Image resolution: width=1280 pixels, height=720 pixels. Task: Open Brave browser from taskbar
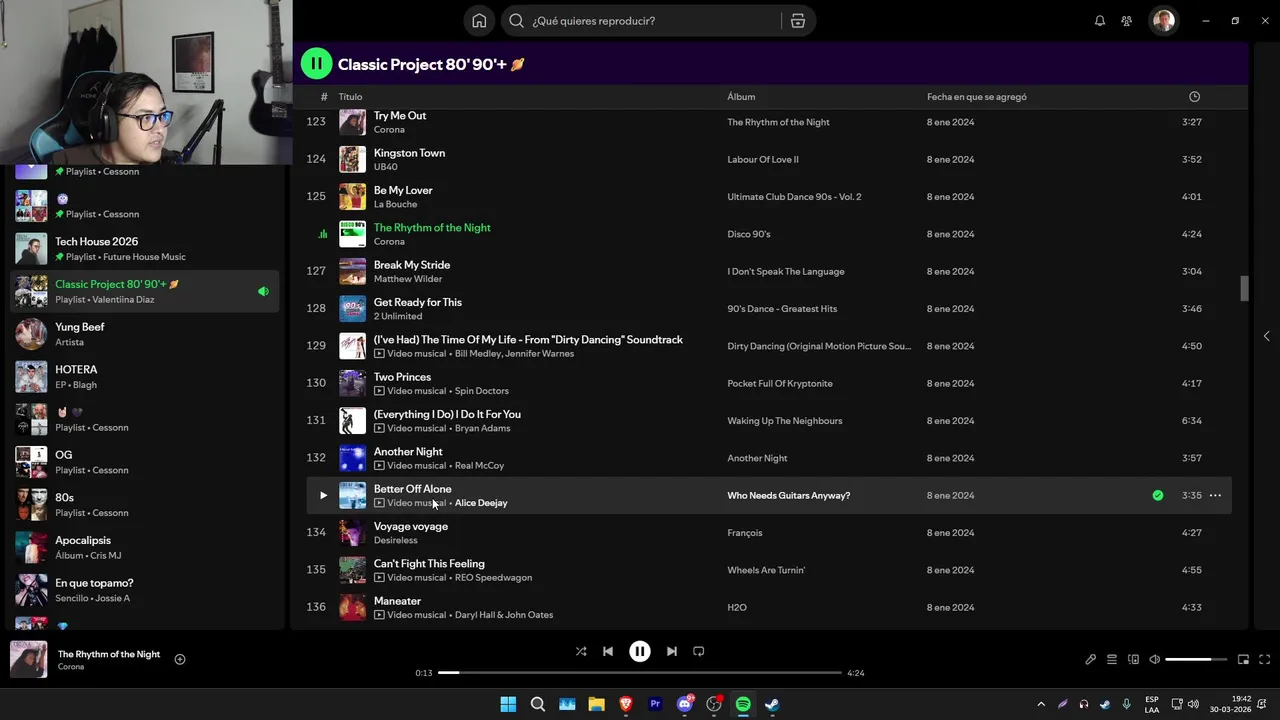coord(626,704)
